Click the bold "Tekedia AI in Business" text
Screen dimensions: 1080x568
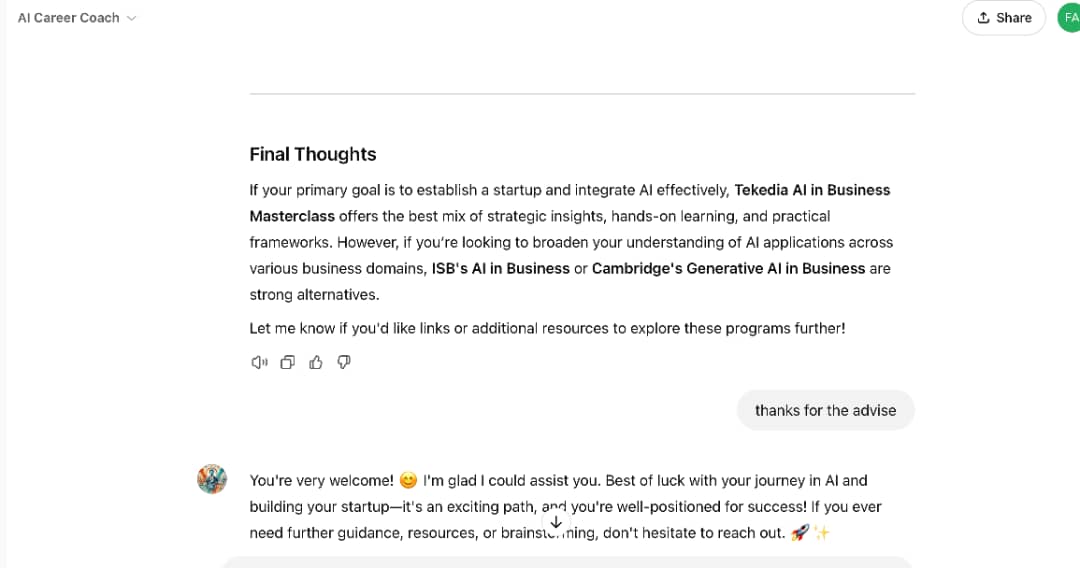tap(812, 190)
